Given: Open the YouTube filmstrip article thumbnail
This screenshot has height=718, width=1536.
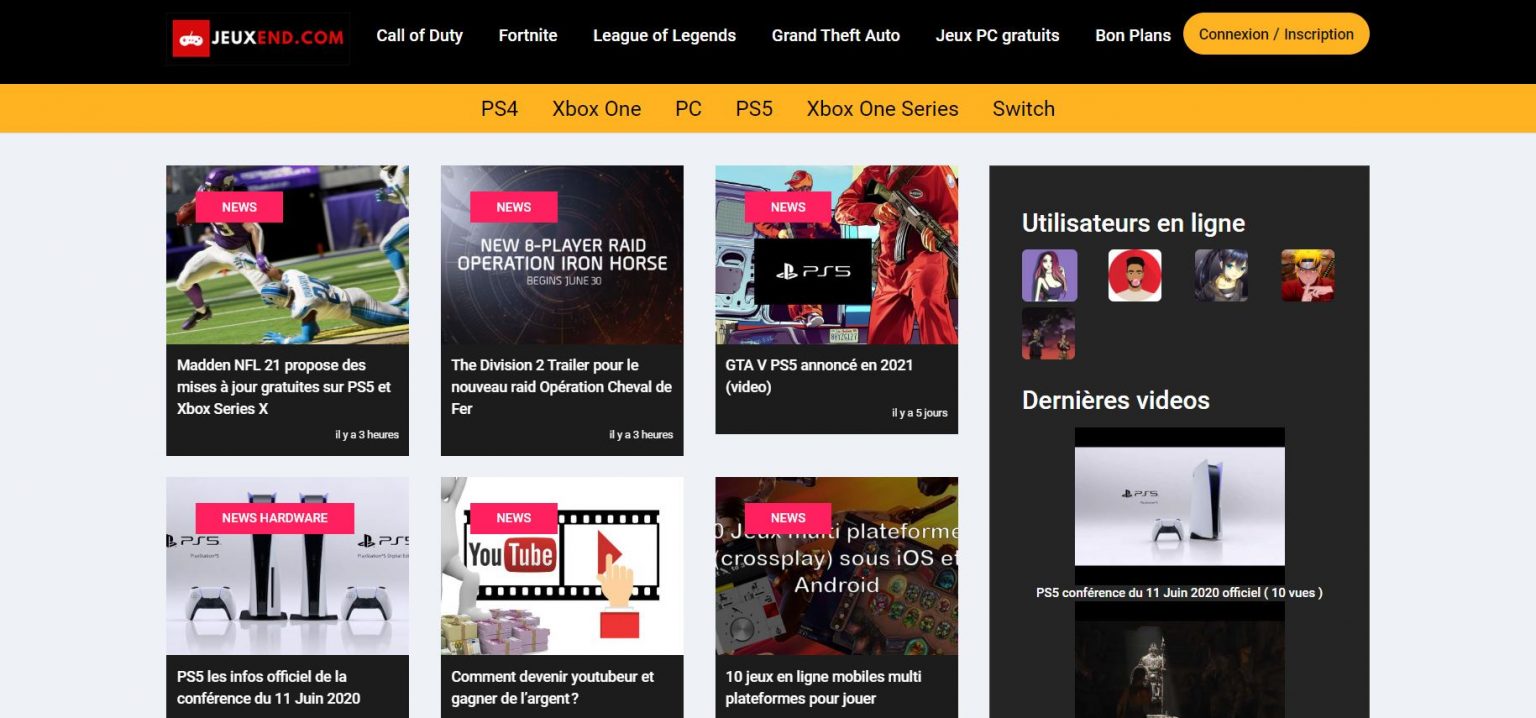Looking at the screenshot, I should pyautogui.click(x=562, y=566).
